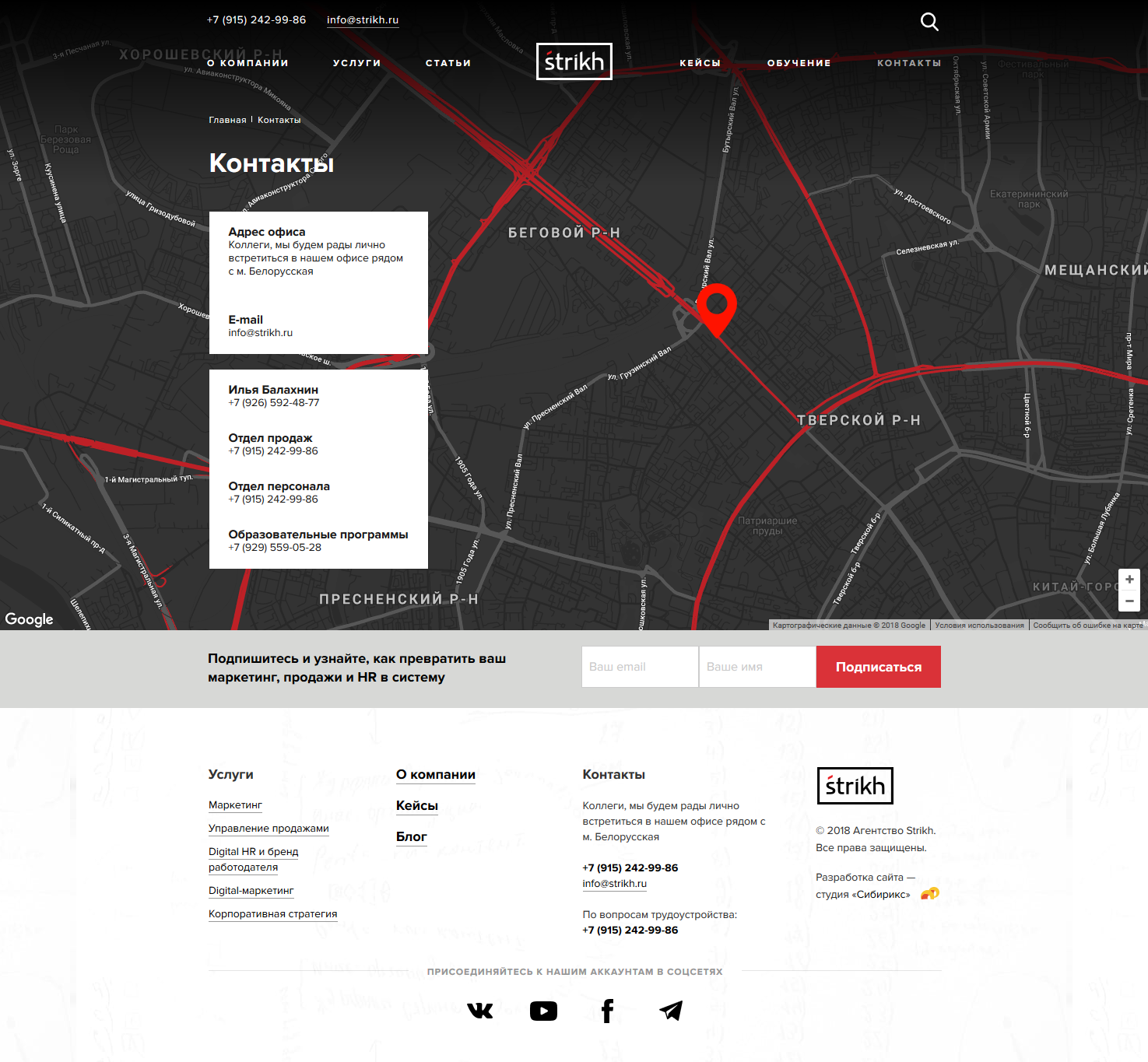
Task: Click the red map location pin
Action: 716,306
